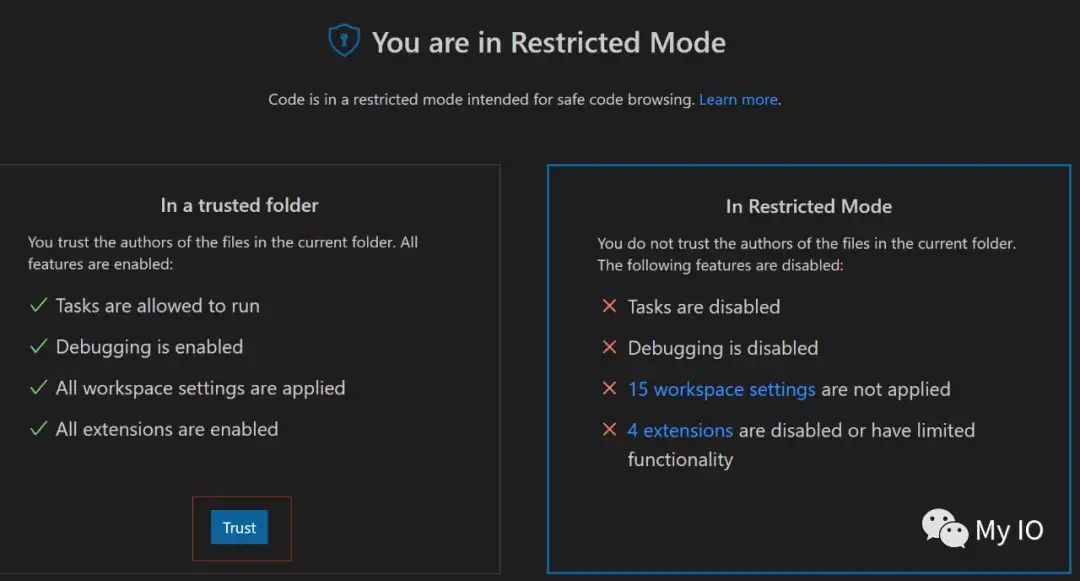Click checkmark beside "Tasks are allowed to run"
The height and width of the screenshot is (581, 1080).
(x=39, y=306)
